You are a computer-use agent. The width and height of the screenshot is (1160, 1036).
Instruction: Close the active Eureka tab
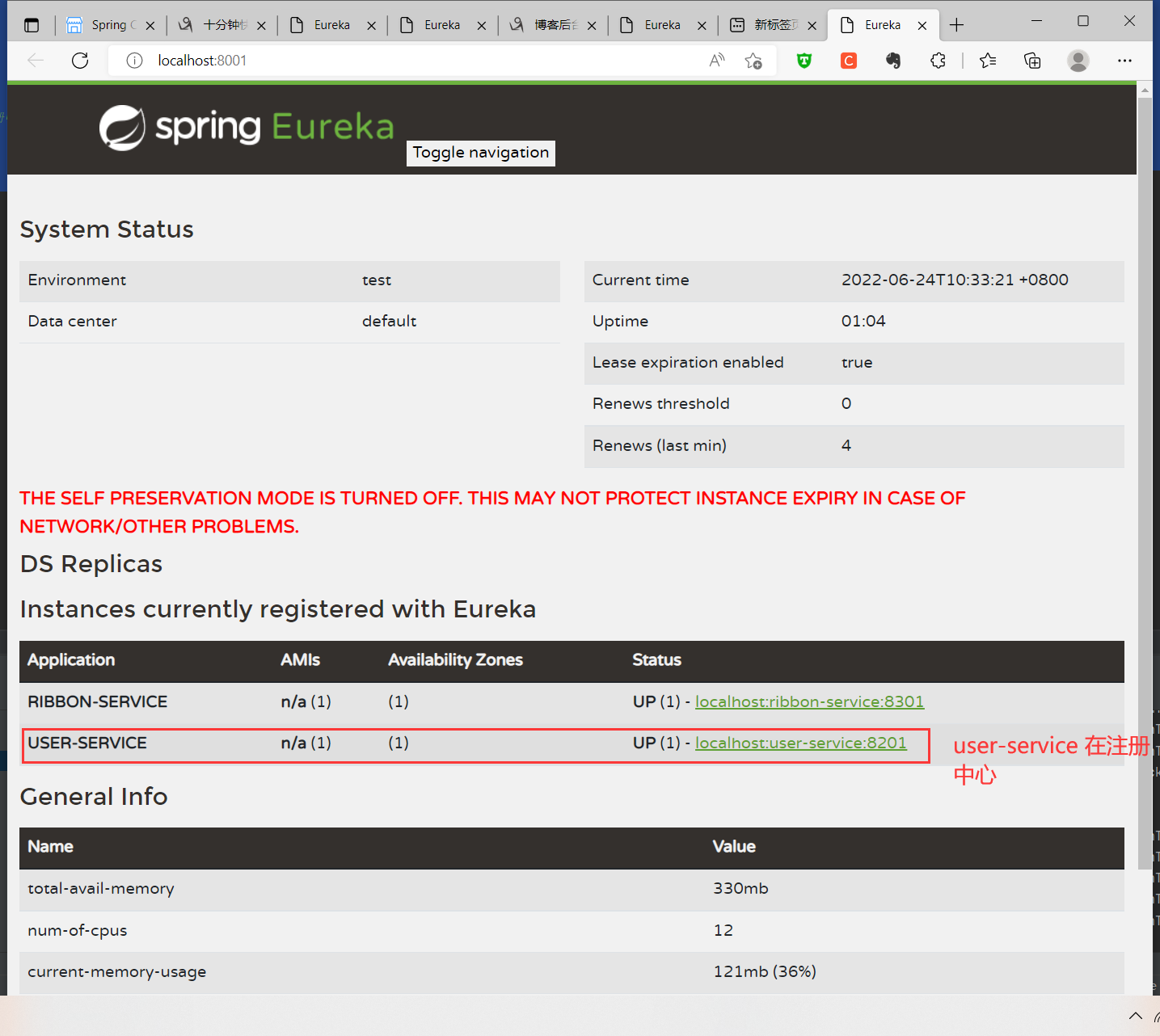[x=922, y=26]
